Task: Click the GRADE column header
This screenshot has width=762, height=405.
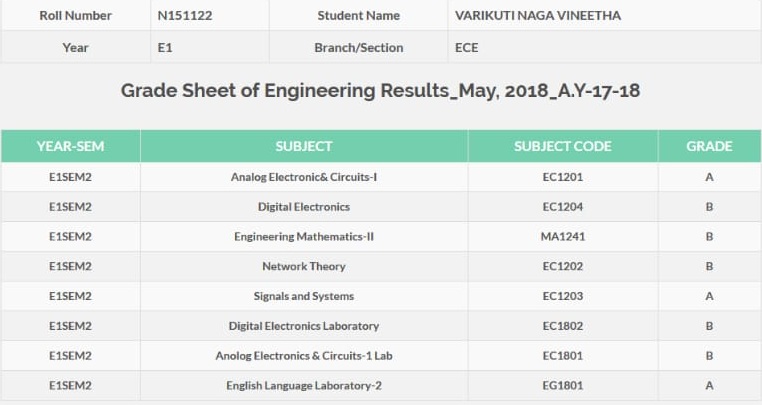Action: (709, 146)
